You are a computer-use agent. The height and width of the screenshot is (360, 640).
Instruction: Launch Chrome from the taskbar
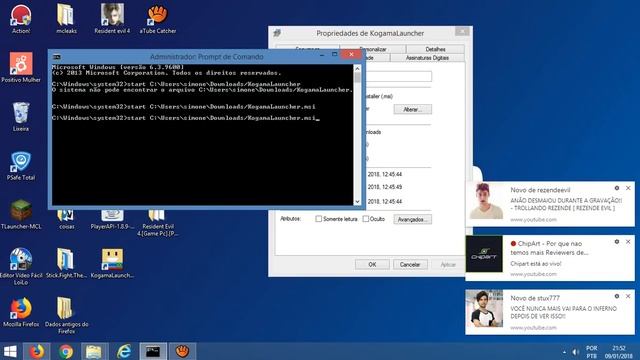(66, 351)
